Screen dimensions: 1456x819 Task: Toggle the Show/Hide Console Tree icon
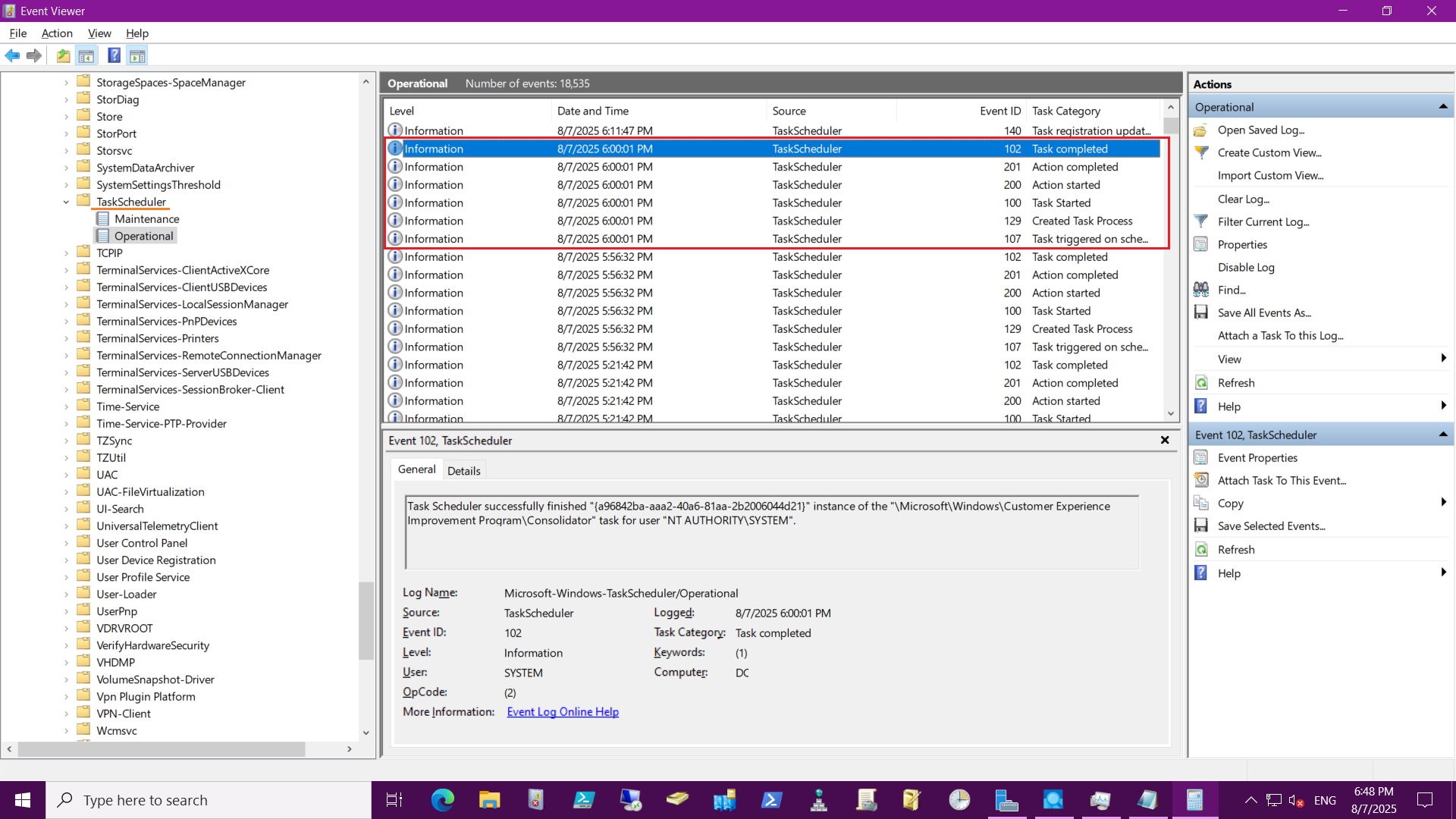86,55
